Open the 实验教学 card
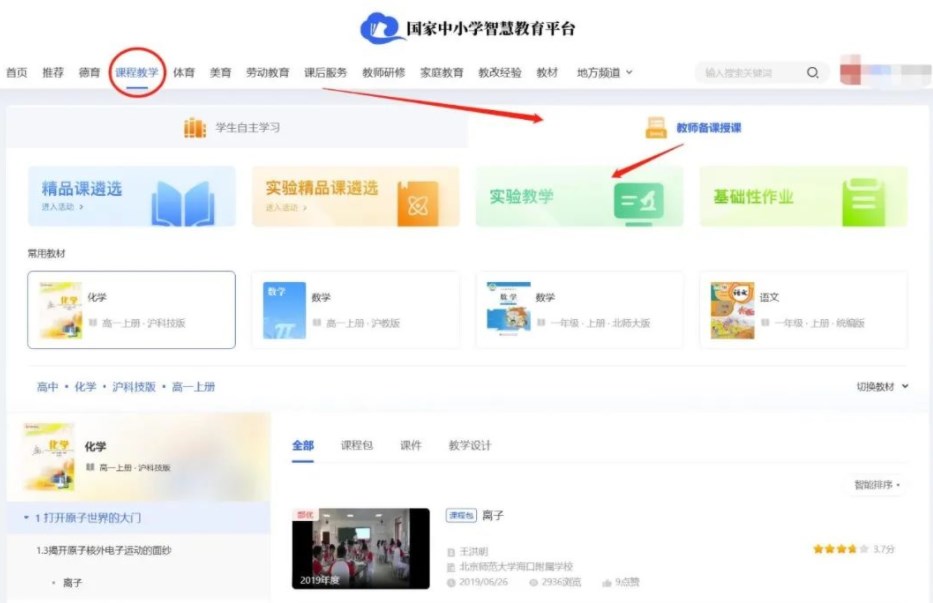The height and width of the screenshot is (603, 933). point(579,196)
